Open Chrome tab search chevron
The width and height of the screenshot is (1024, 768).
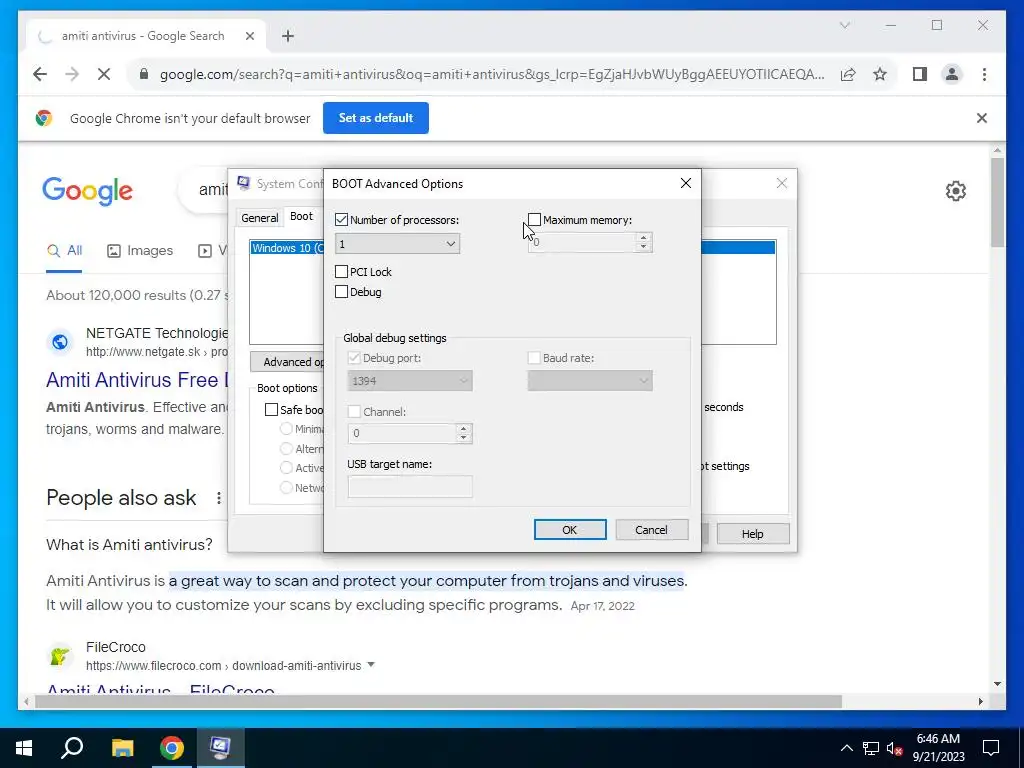(844, 25)
